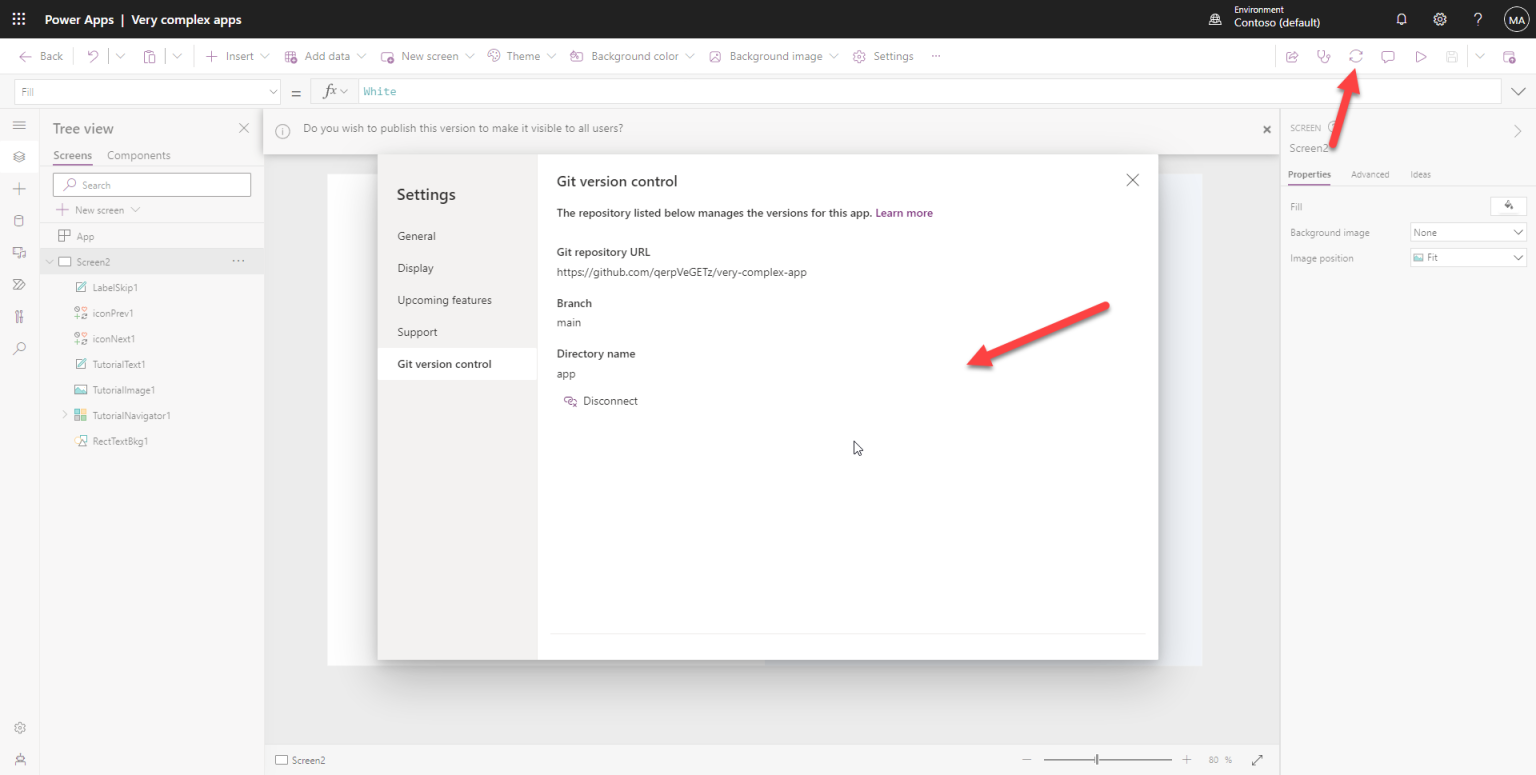Select LabelSkip1 in the tree

tap(114, 288)
